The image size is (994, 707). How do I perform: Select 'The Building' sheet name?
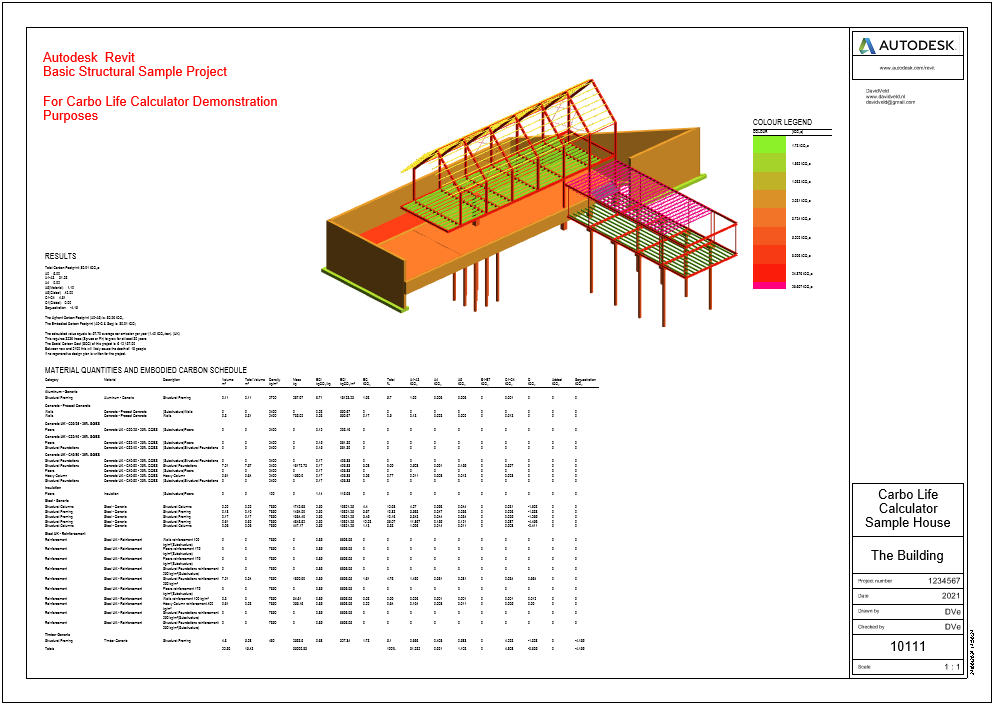907,555
